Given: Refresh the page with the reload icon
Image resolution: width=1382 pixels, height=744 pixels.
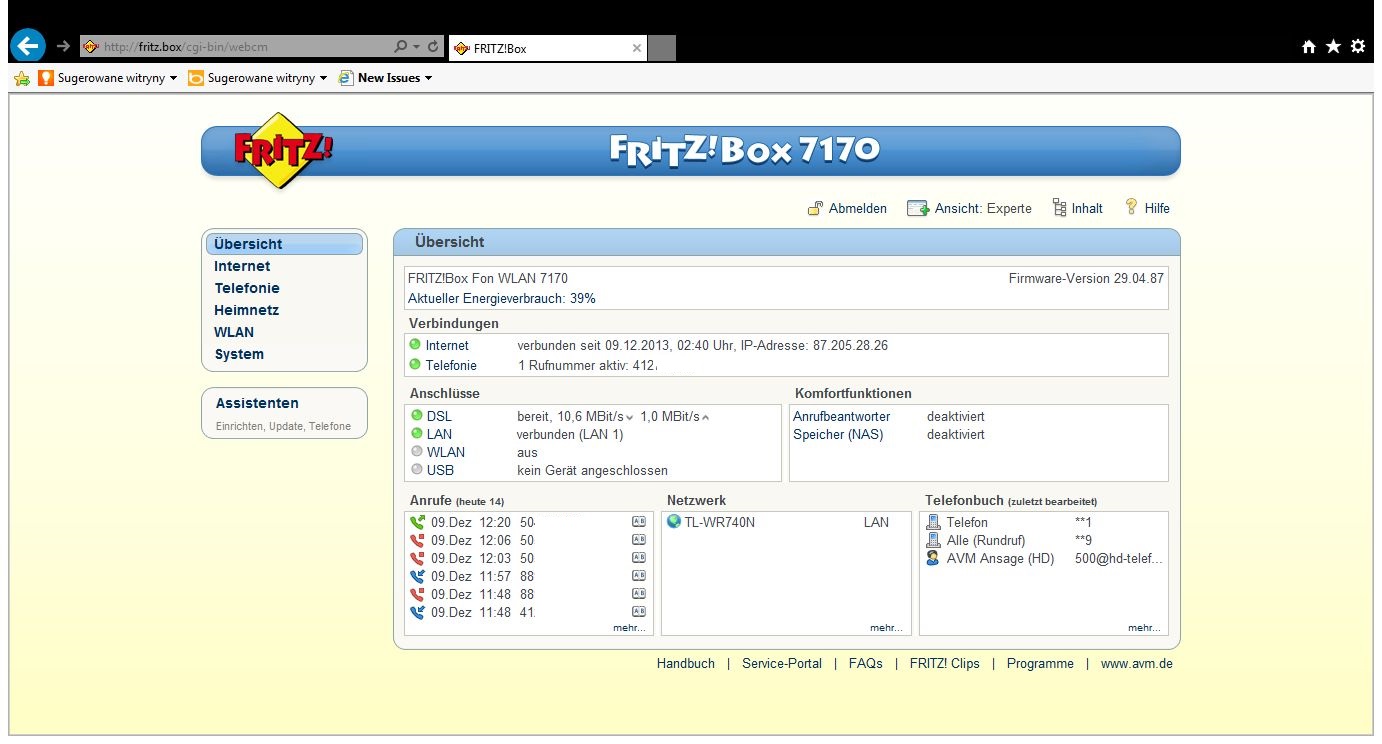Looking at the screenshot, I should (x=433, y=46).
